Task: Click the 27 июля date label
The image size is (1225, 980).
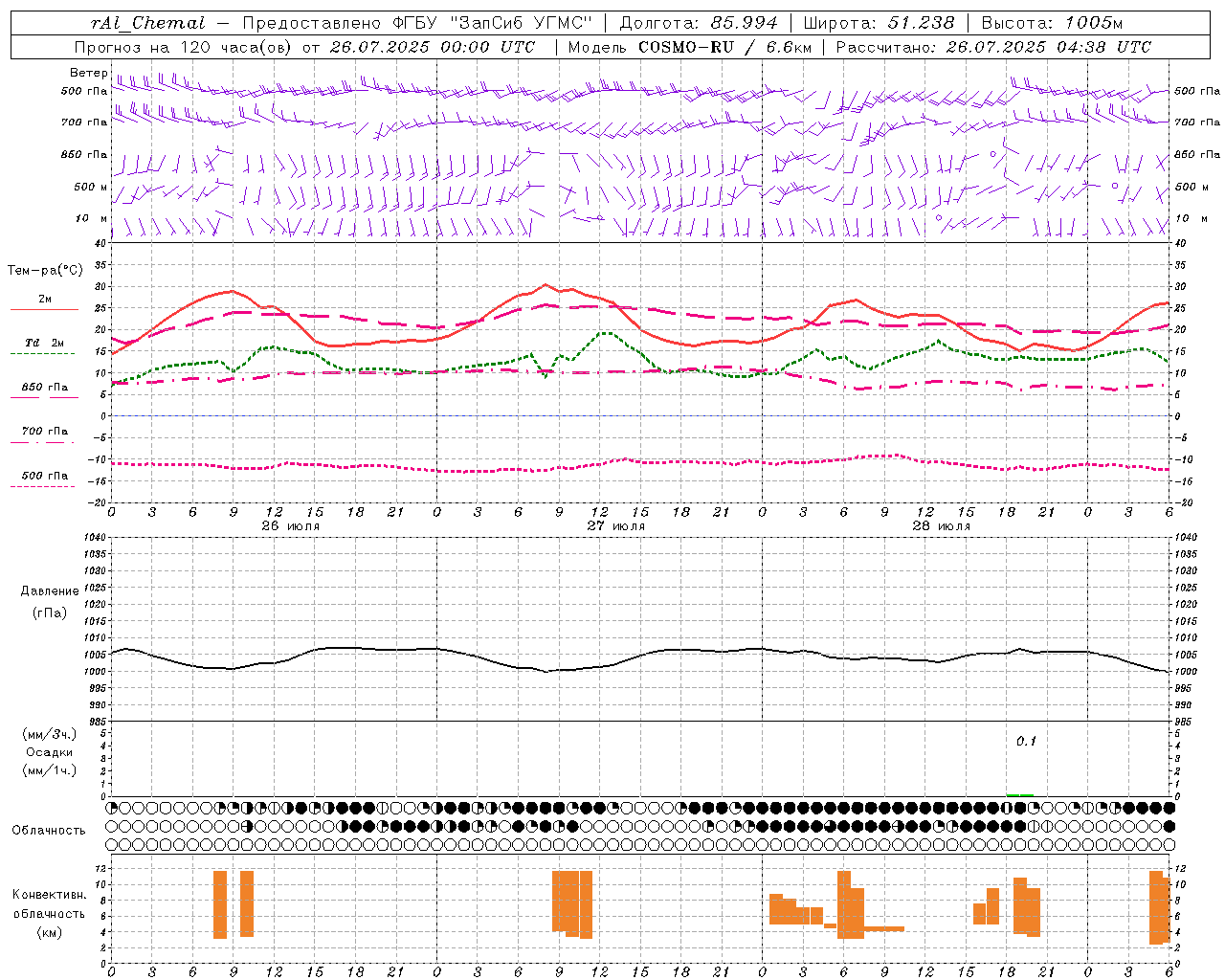Action: (616, 525)
